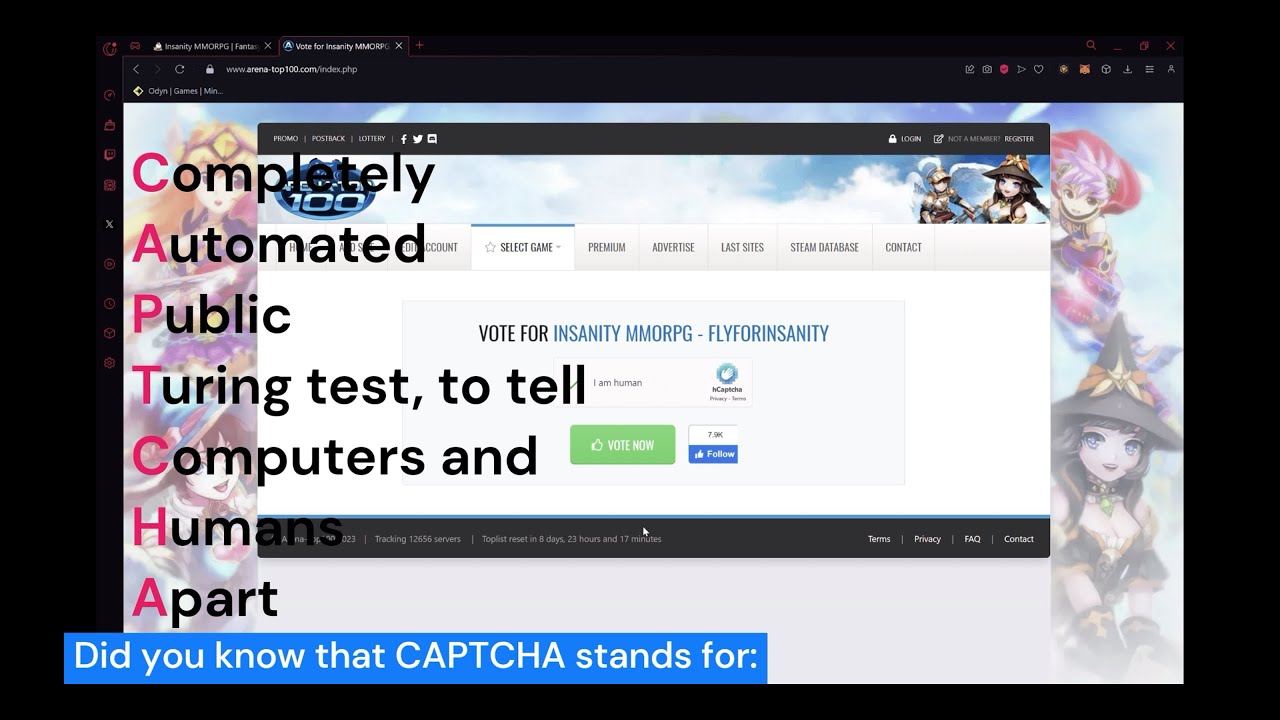Open the MetaMask fox extension
1280x720 pixels.
pyautogui.click(x=1084, y=69)
